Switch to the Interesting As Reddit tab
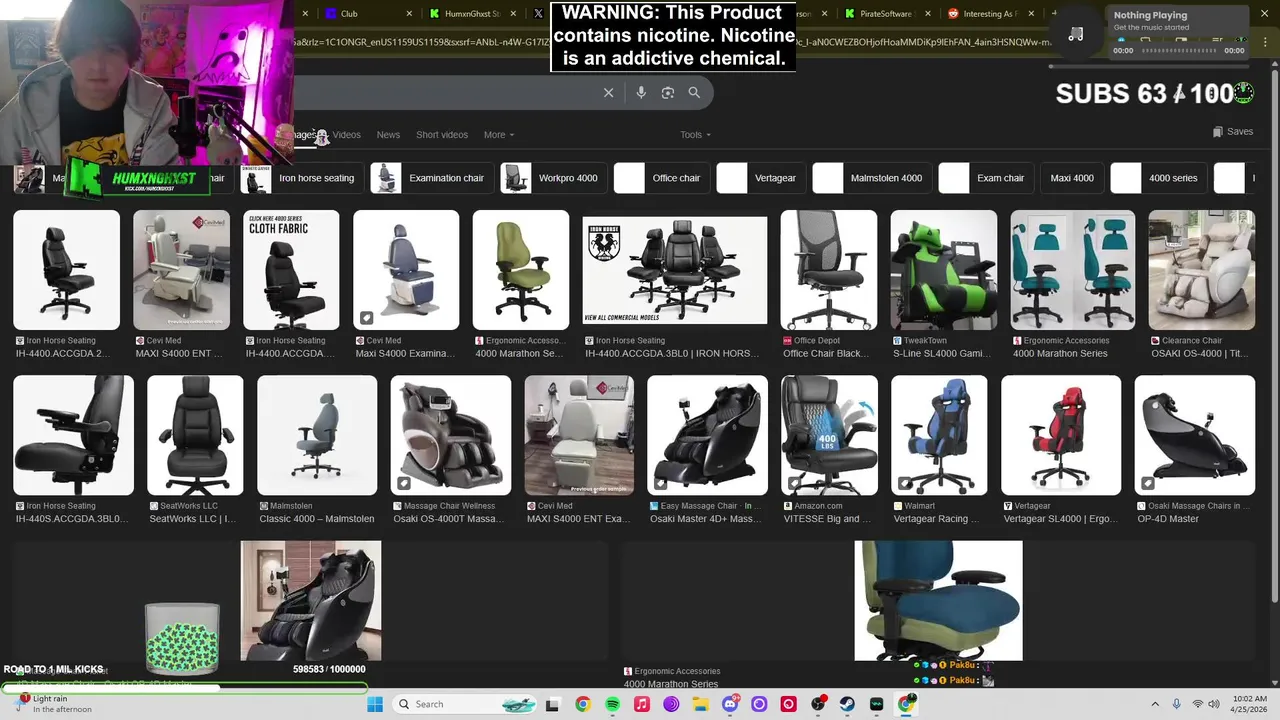Image resolution: width=1280 pixels, height=720 pixels. 988,14
